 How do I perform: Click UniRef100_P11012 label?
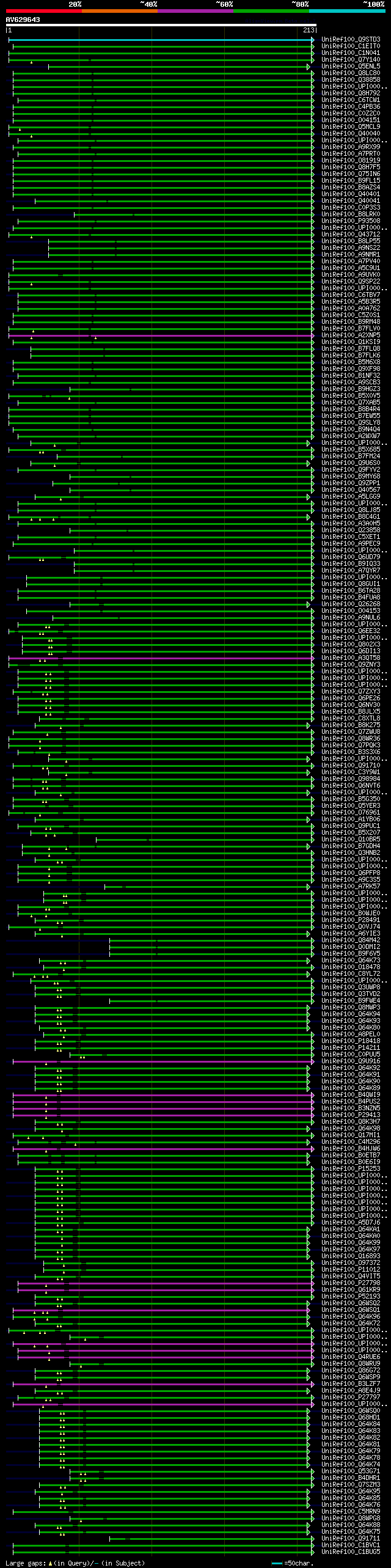click(351, 1269)
